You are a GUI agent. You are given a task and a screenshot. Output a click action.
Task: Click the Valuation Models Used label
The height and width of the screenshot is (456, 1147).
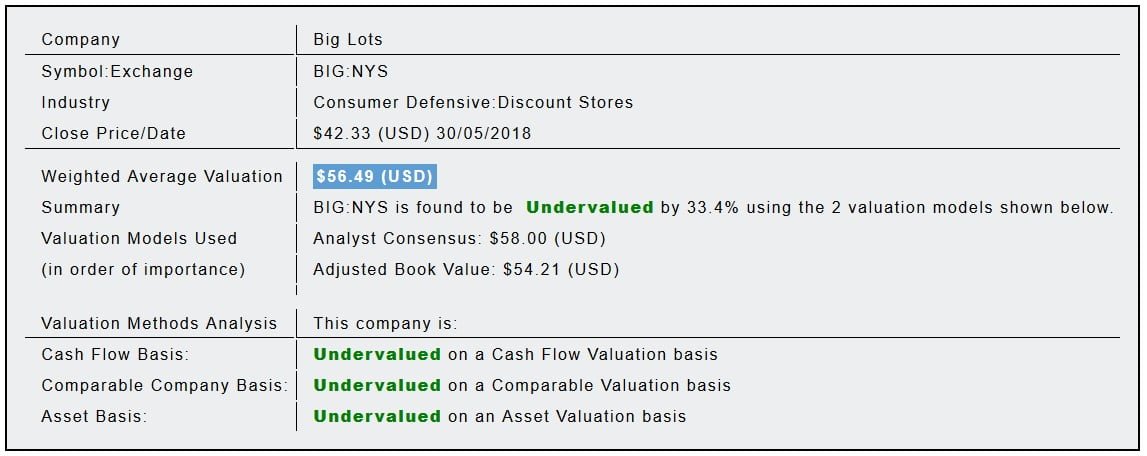click(139, 238)
